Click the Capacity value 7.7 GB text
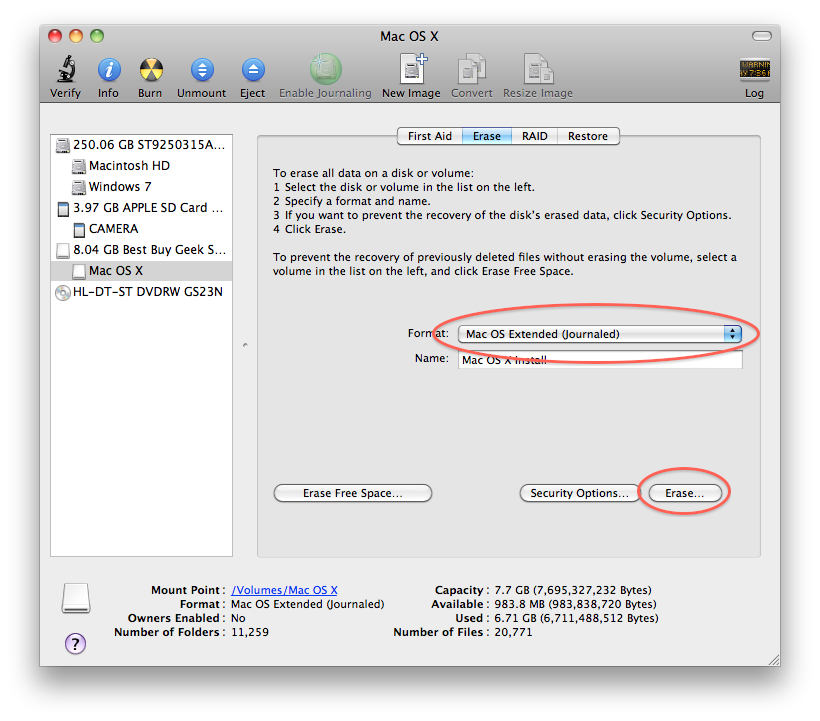Screen dimensions: 820x721 coord(573,590)
